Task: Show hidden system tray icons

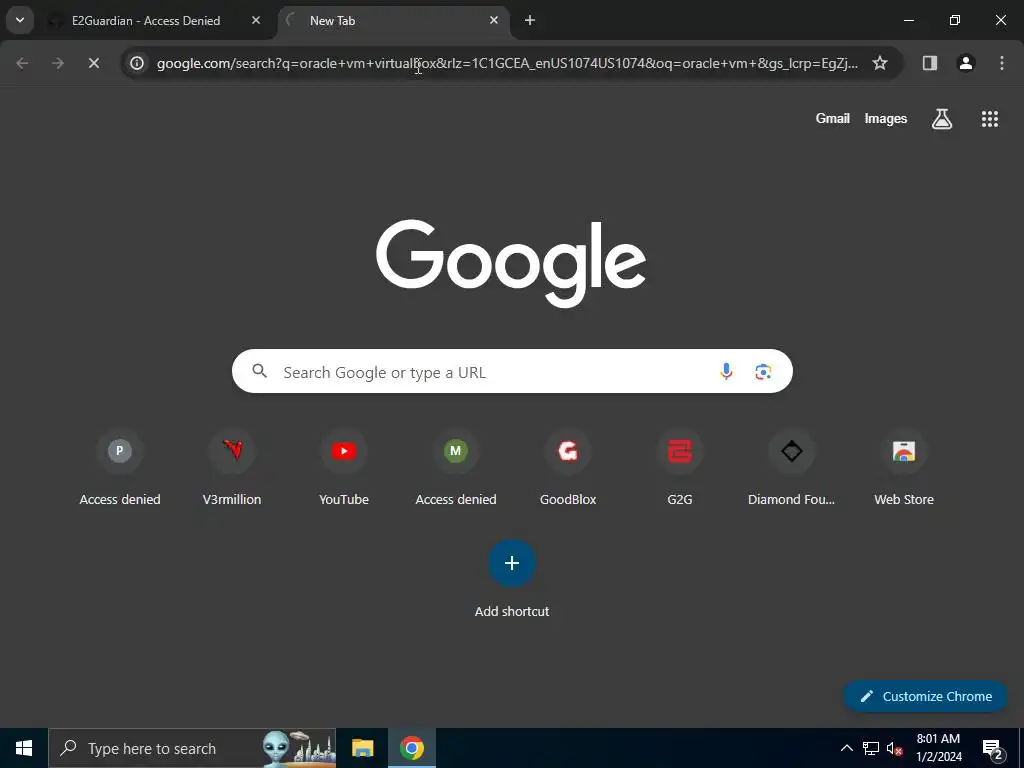Action: 846,748
